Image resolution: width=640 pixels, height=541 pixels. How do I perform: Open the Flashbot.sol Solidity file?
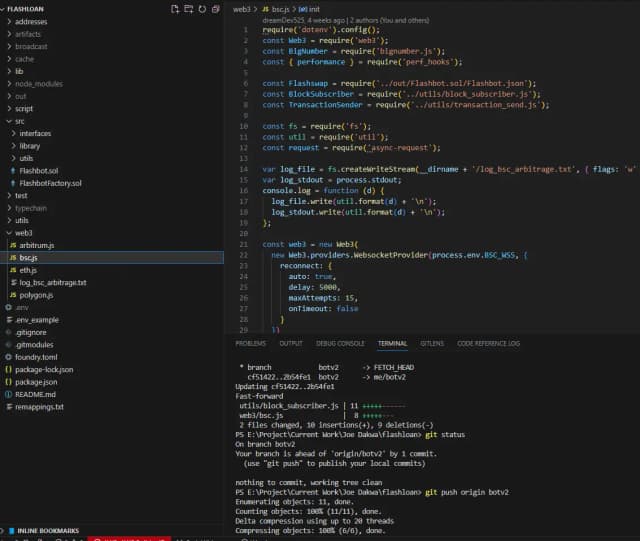tap(38, 171)
